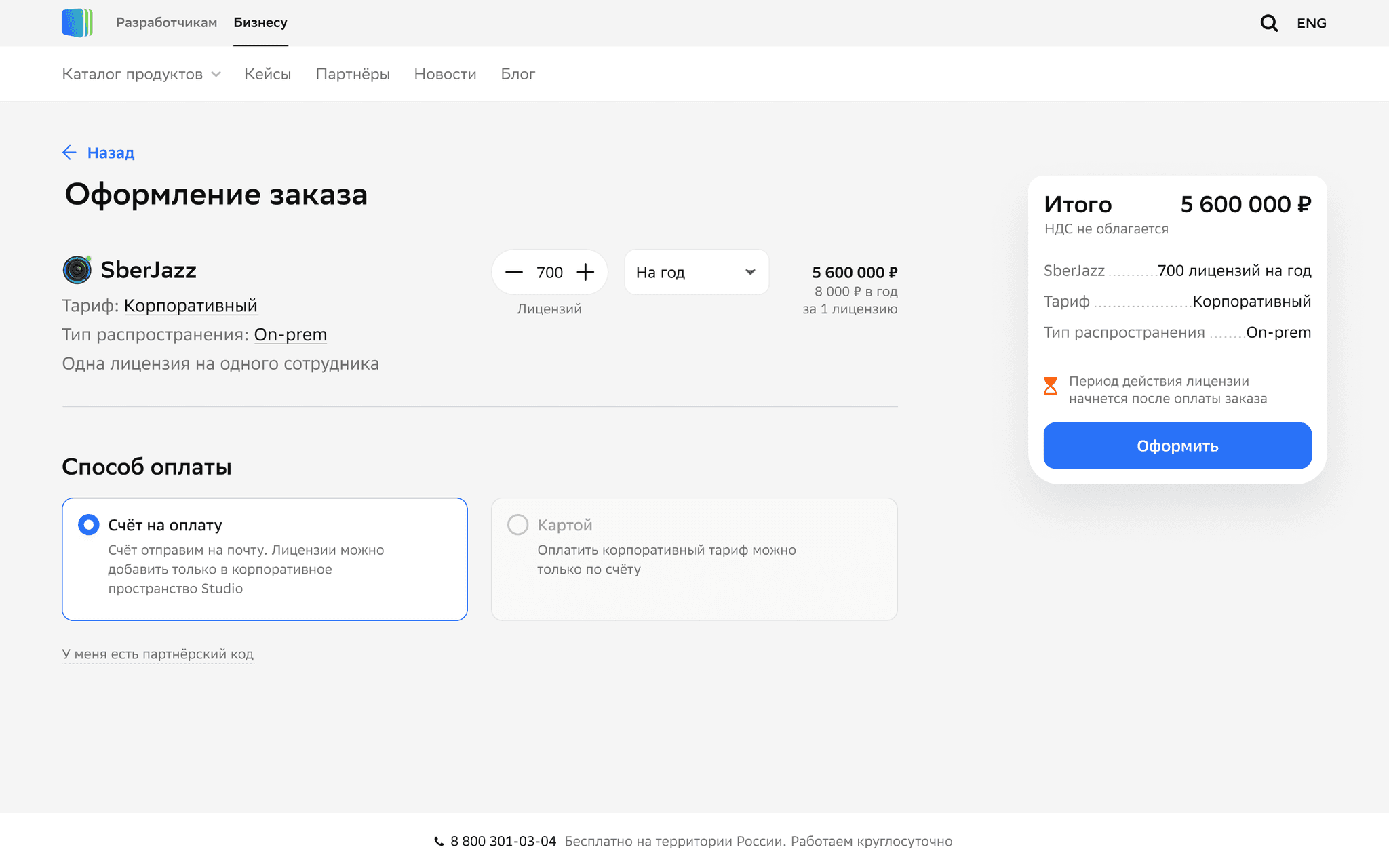Click the orange hourglass icon
Image resolution: width=1389 pixels, height=868 pixels.
tap(1050, 386)
